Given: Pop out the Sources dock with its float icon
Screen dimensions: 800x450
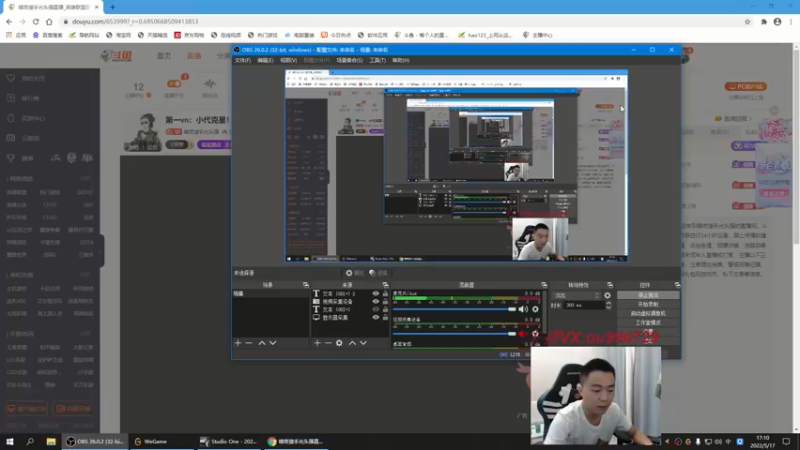Looking at the screenshot, I should tap(385, 285).
